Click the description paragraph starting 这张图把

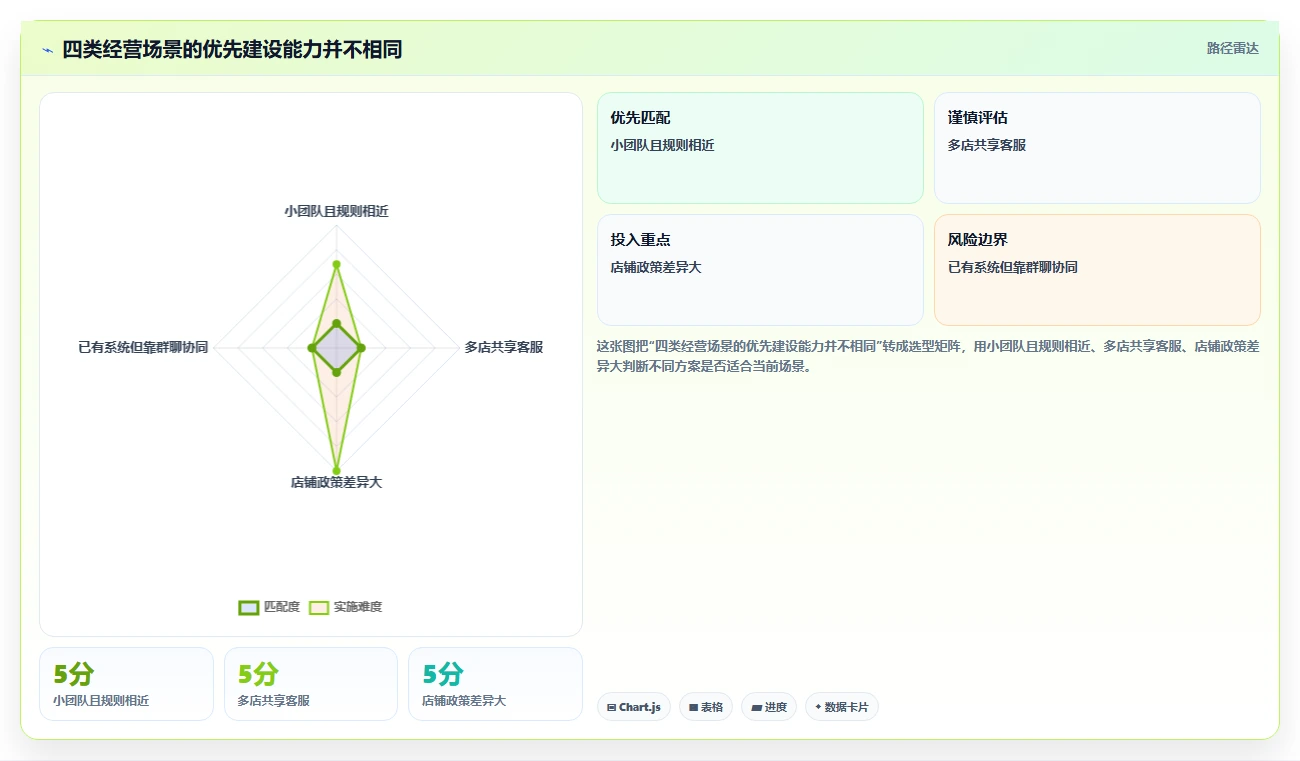point(928,356)
